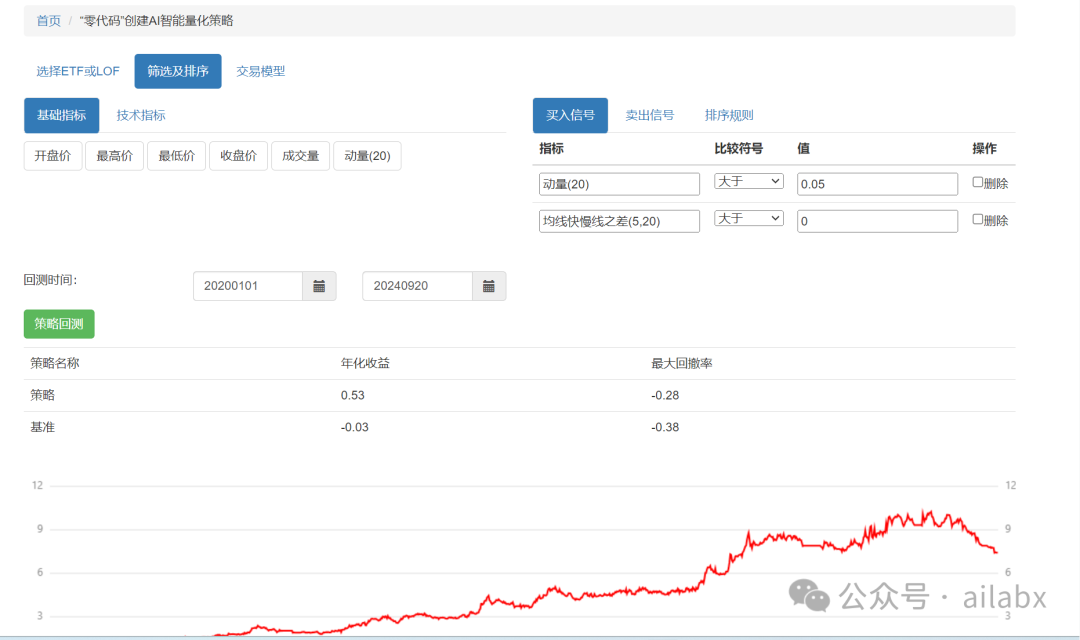Viewport: 1080px width, 640px height.
Task: Select the 策略 annual return value 0.53
Action: 353,395
